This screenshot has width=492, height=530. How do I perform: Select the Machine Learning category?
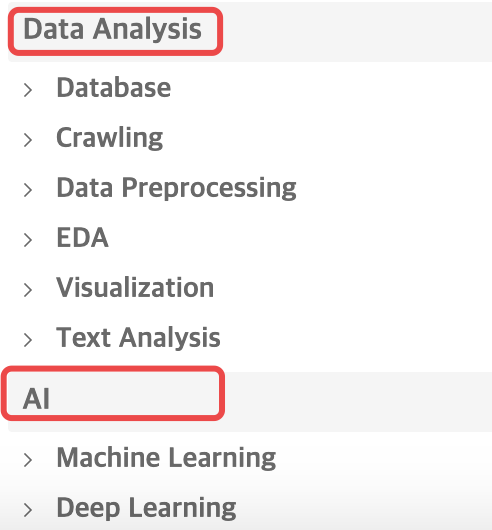coord(167,458)
